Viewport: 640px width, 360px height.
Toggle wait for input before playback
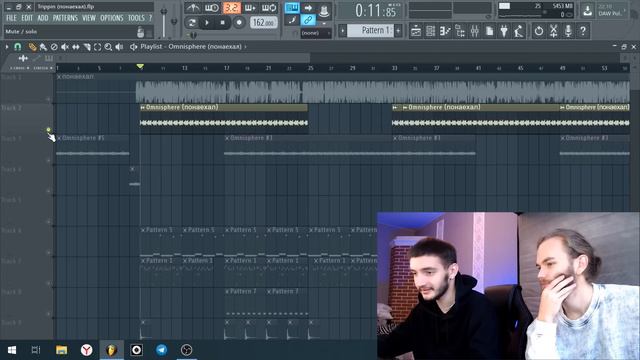(211, 7)
